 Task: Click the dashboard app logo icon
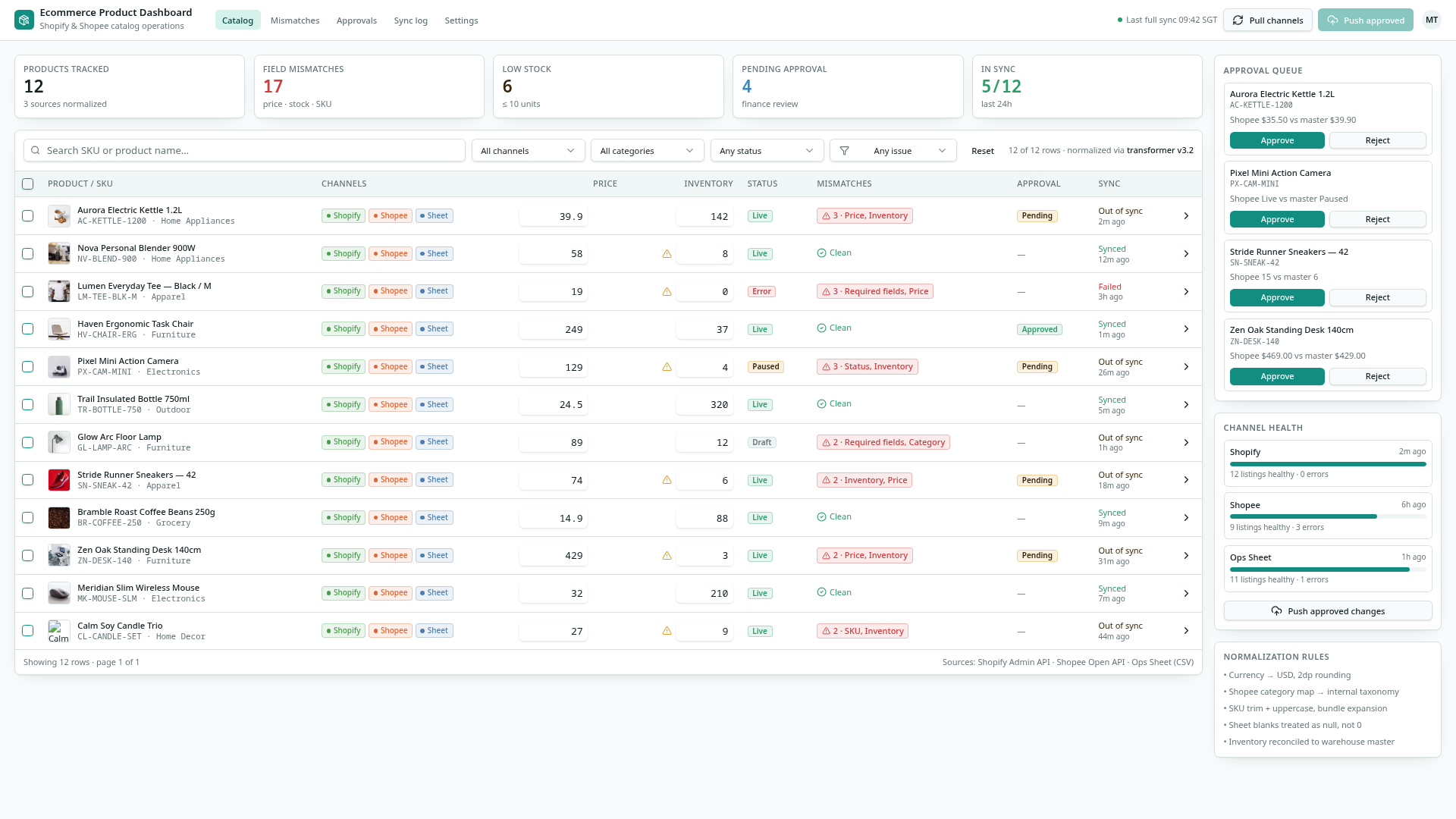coord(24,20)
